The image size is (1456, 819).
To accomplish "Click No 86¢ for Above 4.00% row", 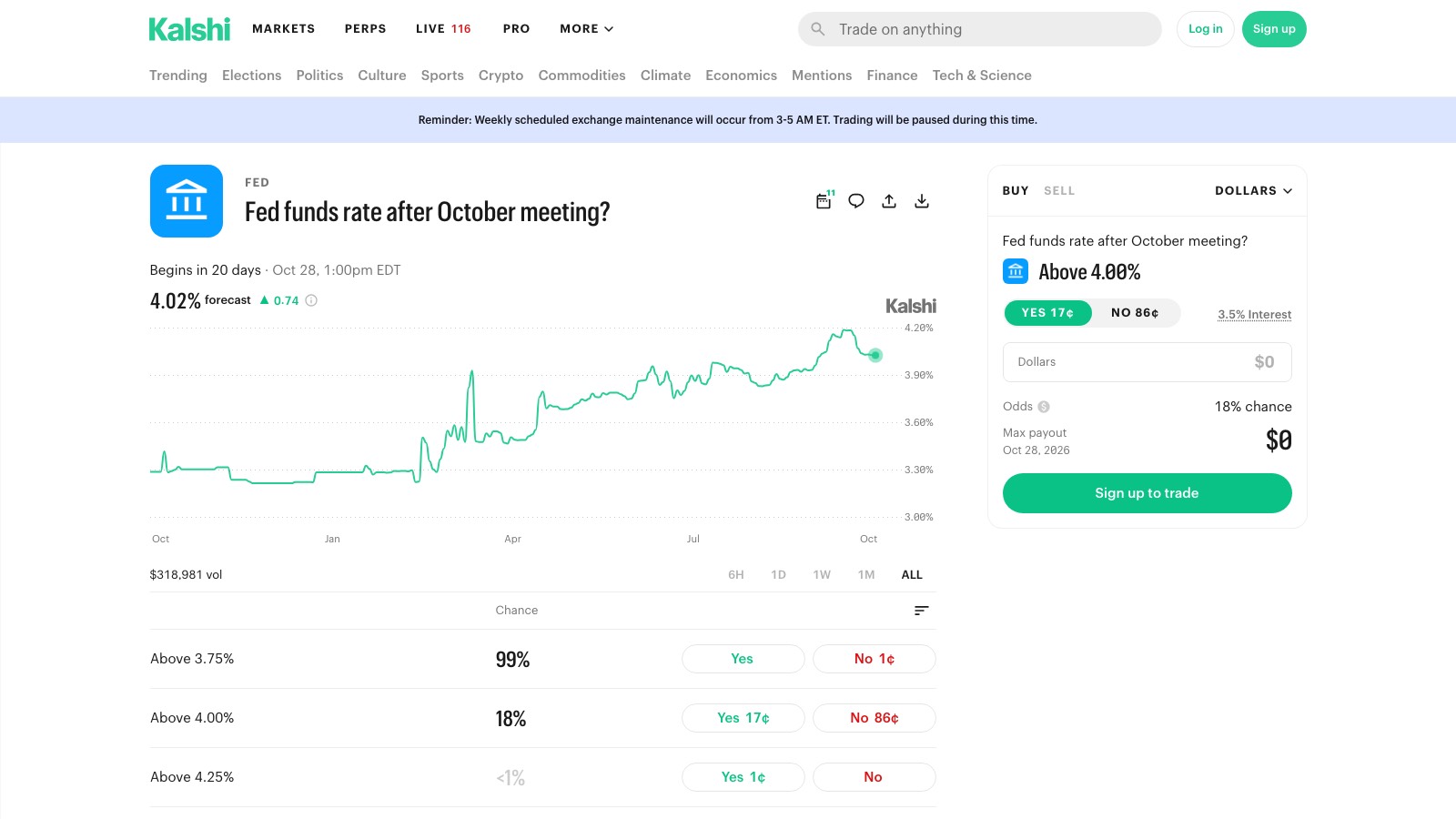I will 874,718.
